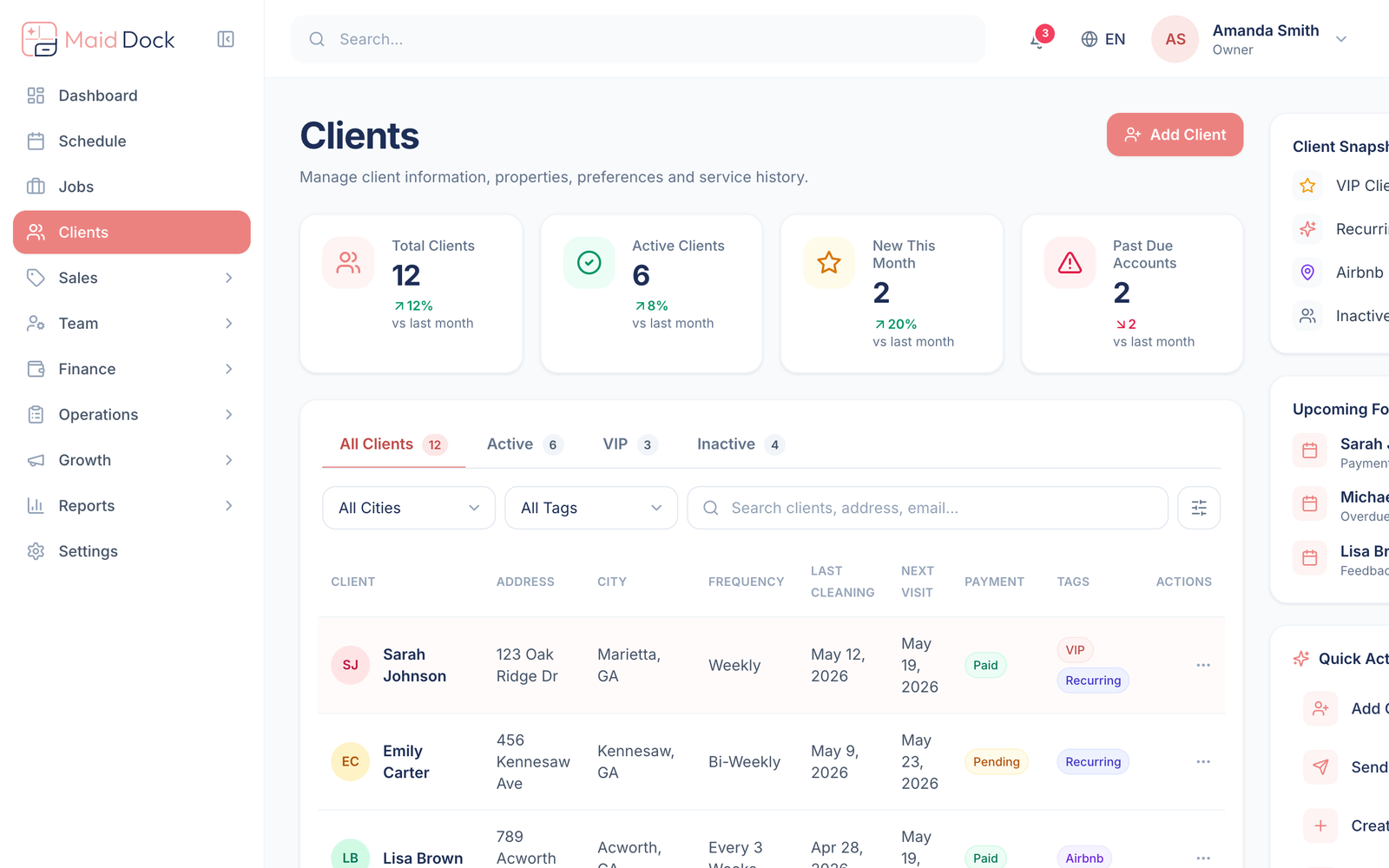Viewport: 1389px width, 868px height.
Task: Click the Recurring tag on Emily Carter's row
Action: 1093,761
